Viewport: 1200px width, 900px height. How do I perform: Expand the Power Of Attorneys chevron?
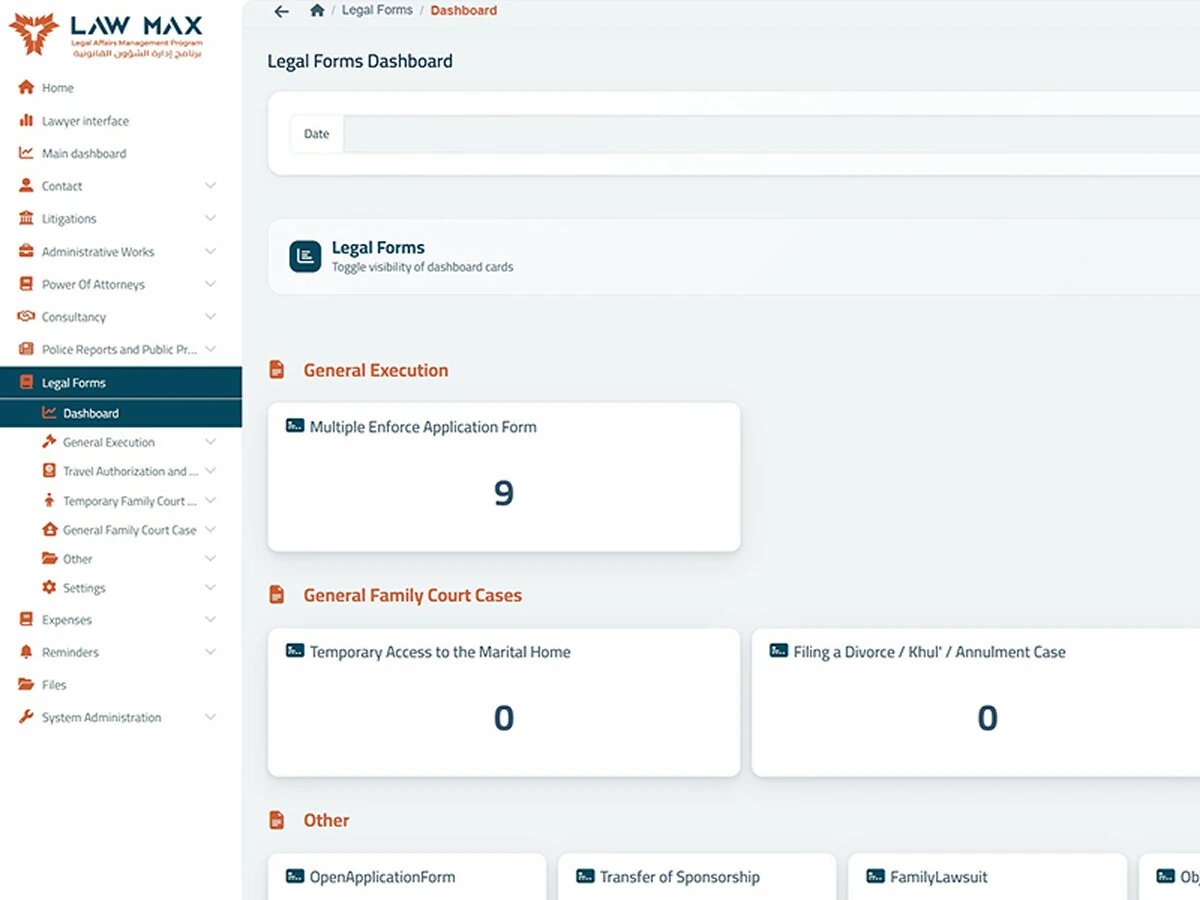click(x=210, y=284)
